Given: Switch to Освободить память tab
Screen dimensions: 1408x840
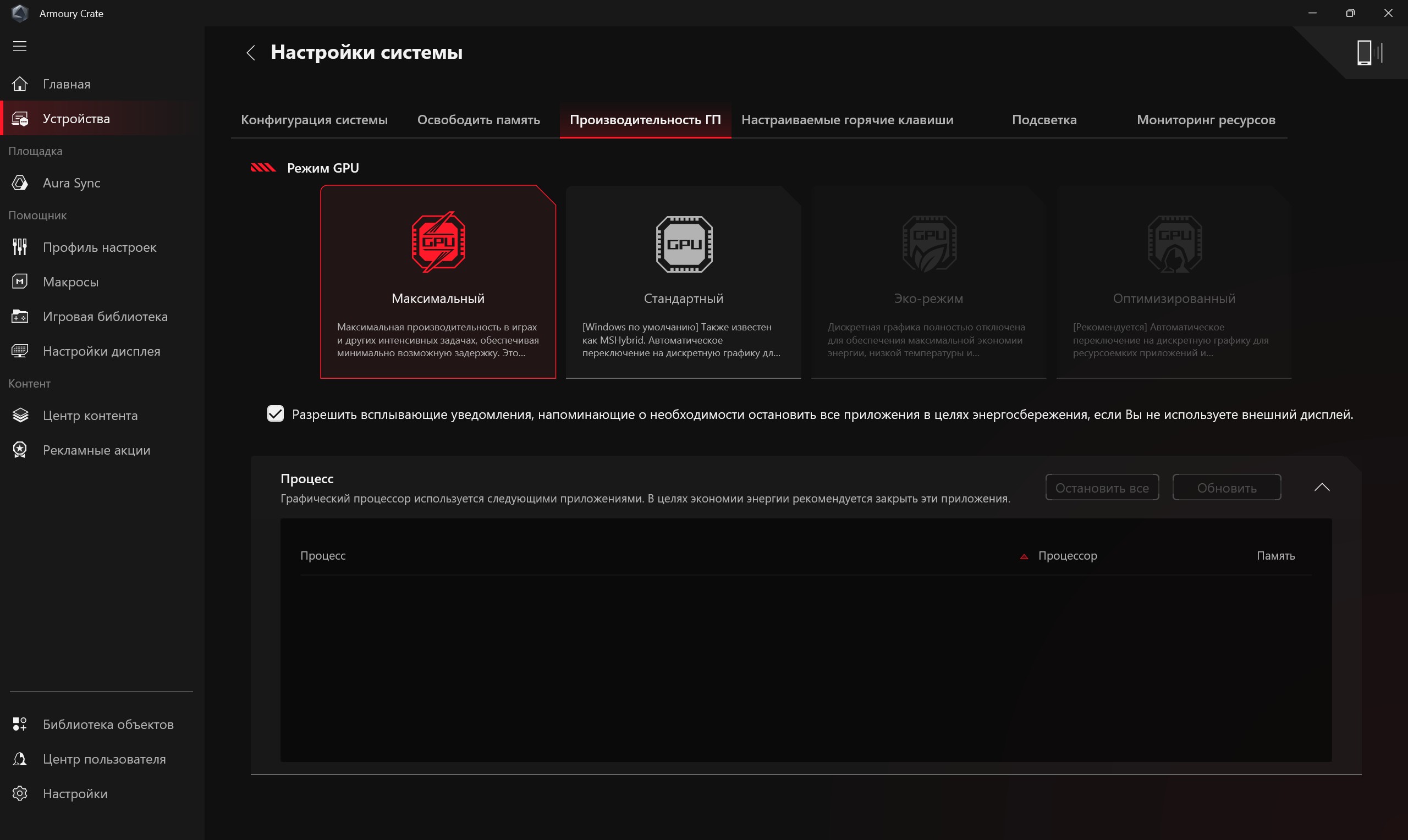Looking at the screenshot, I should click(479, 120).
